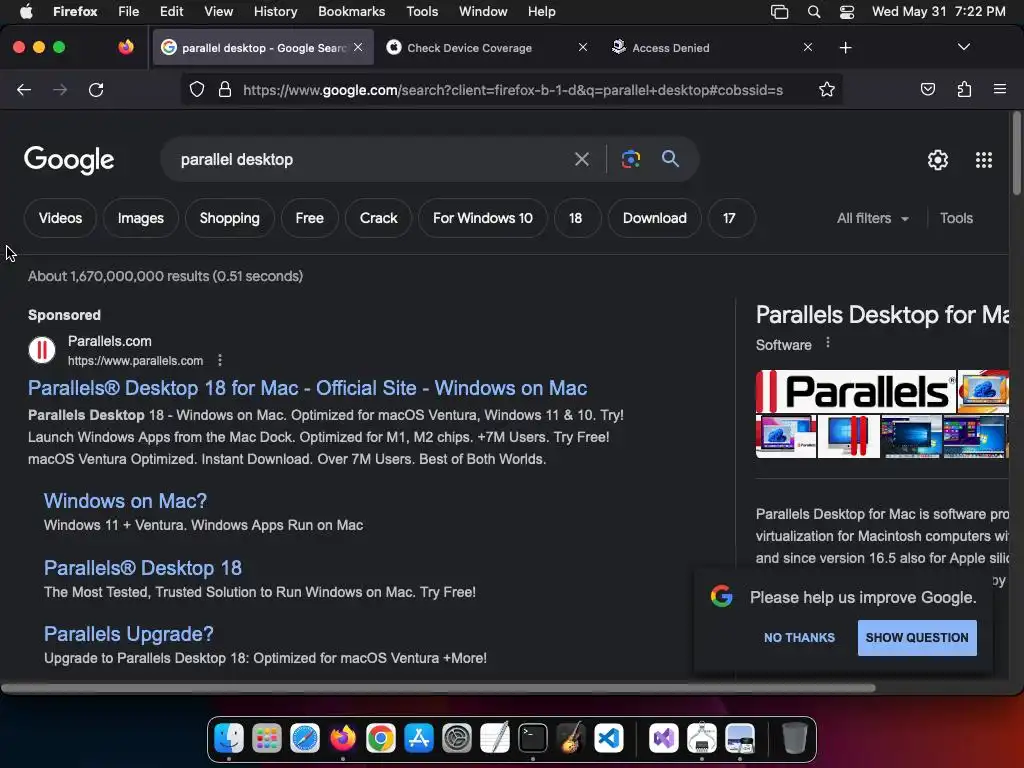Close the Access Denied tab
Viewport: 1024px width, 768px height.
click(808, 47)
